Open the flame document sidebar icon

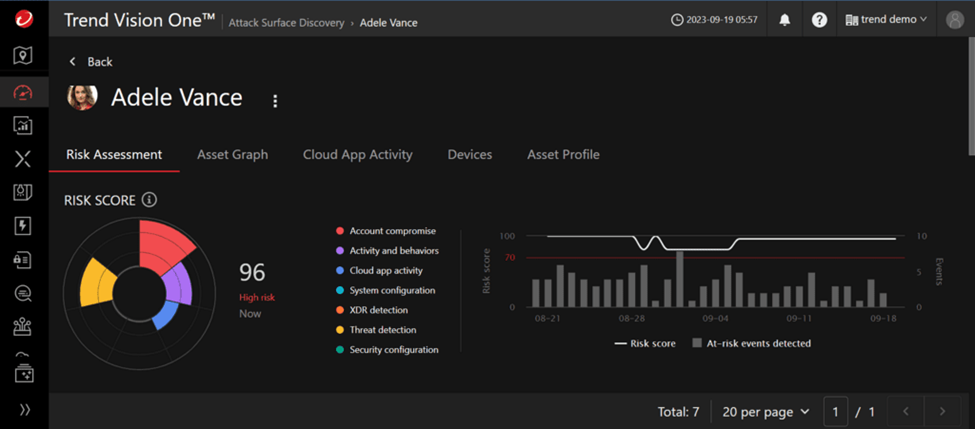click(x=24, y=192)
